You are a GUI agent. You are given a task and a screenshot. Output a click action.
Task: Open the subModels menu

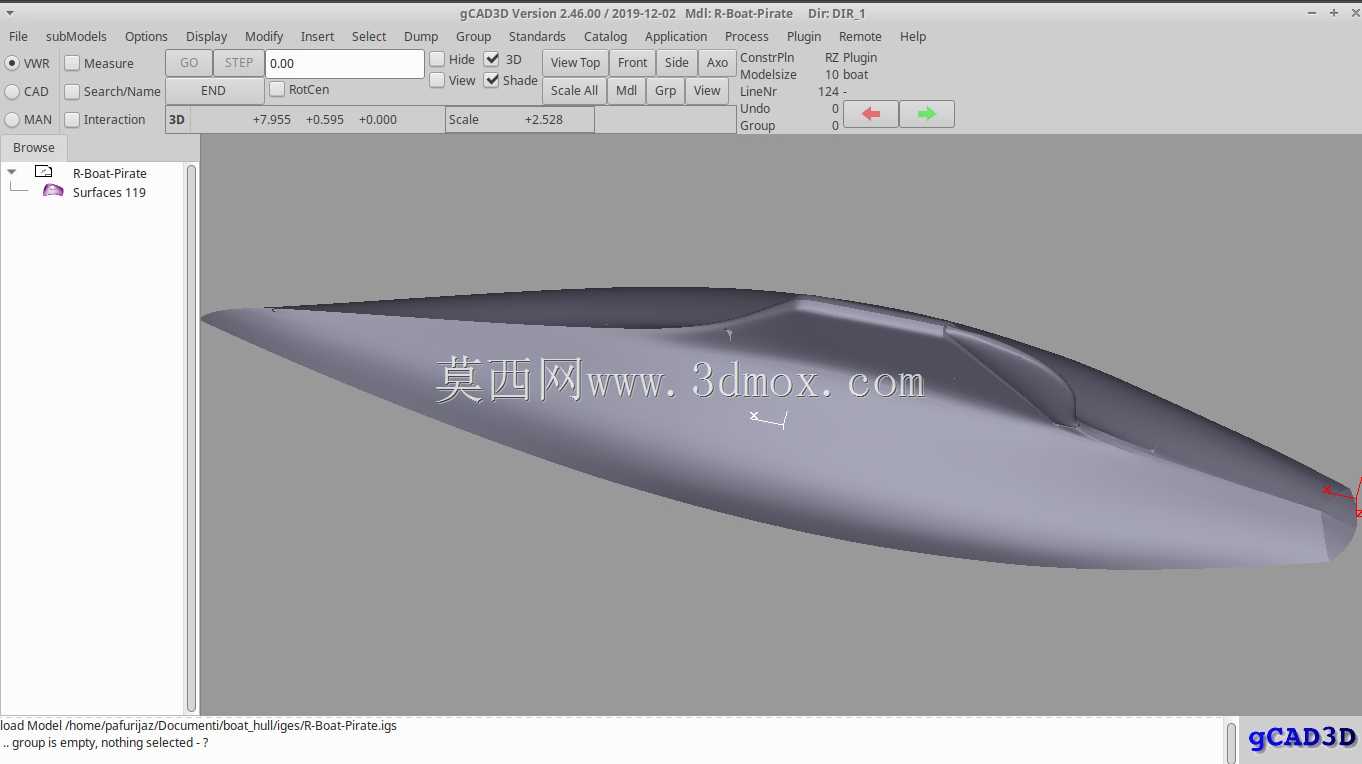pos(76,36)
